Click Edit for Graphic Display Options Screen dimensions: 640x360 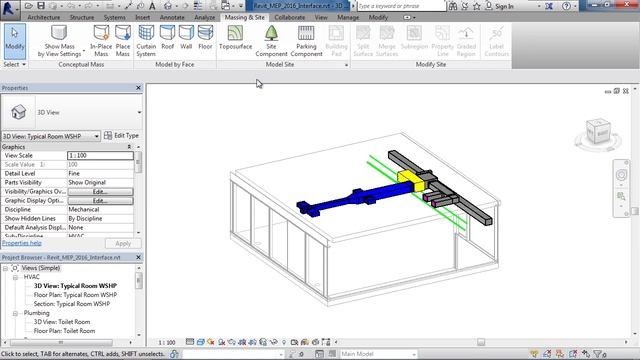[x=100, y=200]
